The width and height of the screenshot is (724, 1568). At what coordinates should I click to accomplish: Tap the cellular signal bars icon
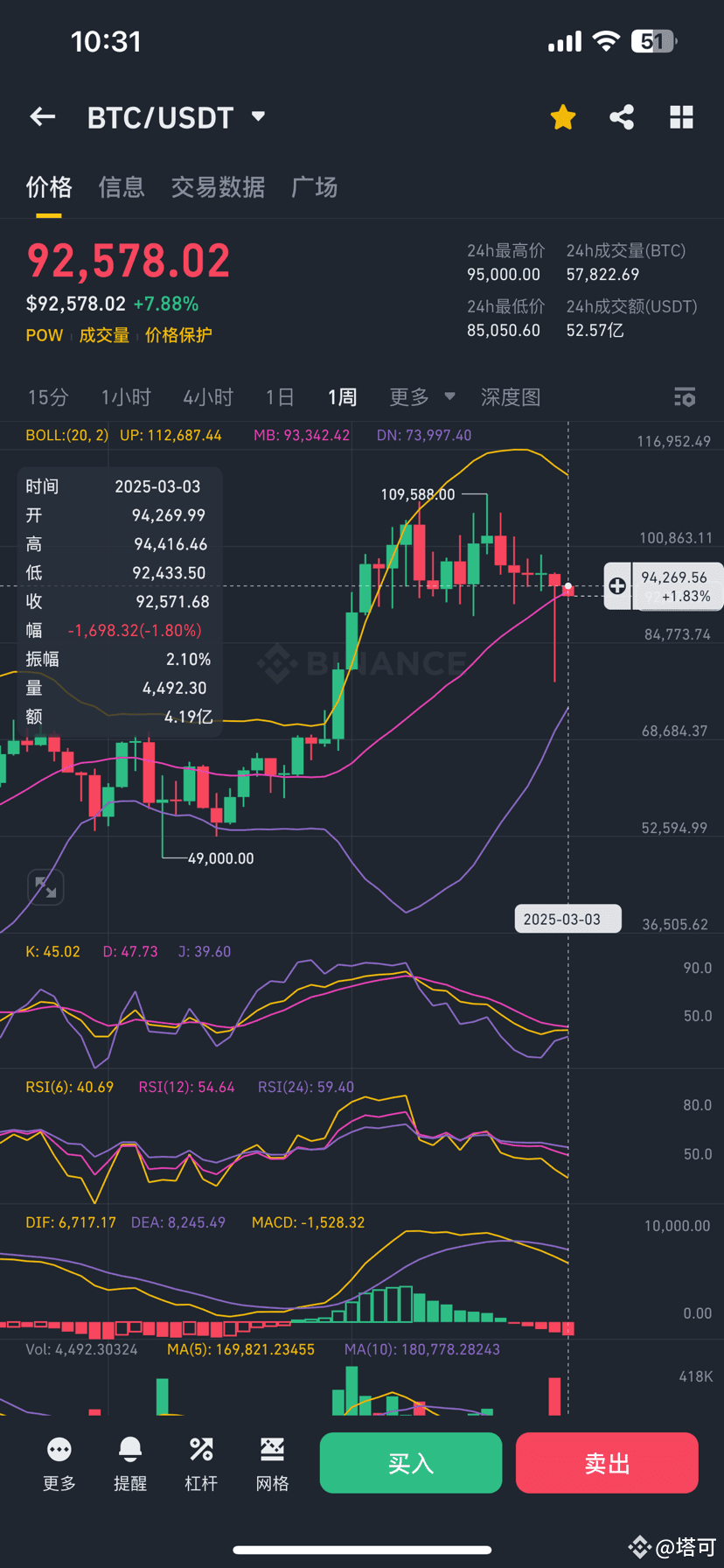click(565, 41)
